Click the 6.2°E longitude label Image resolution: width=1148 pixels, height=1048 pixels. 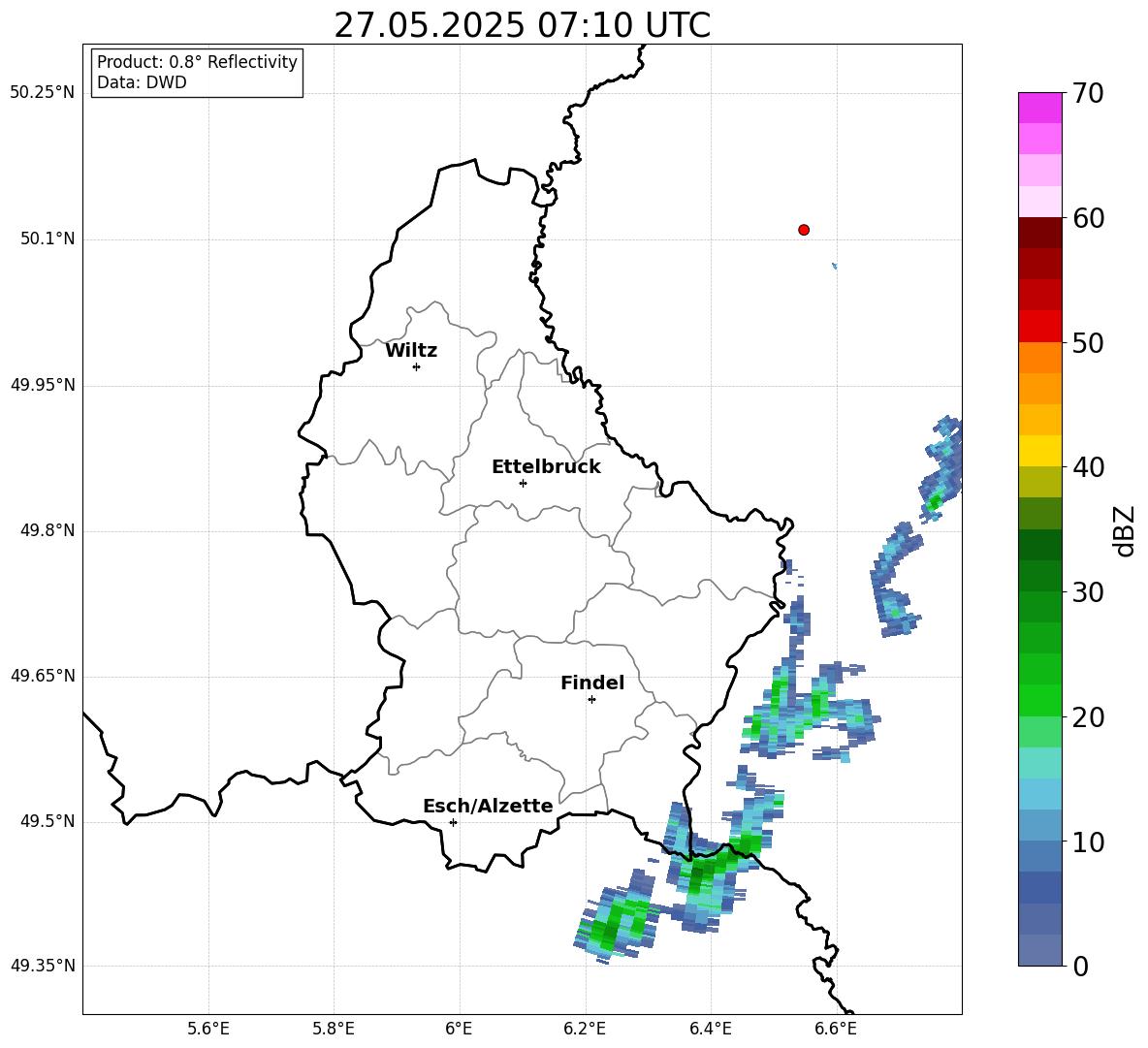click(x=585, y=1029)
